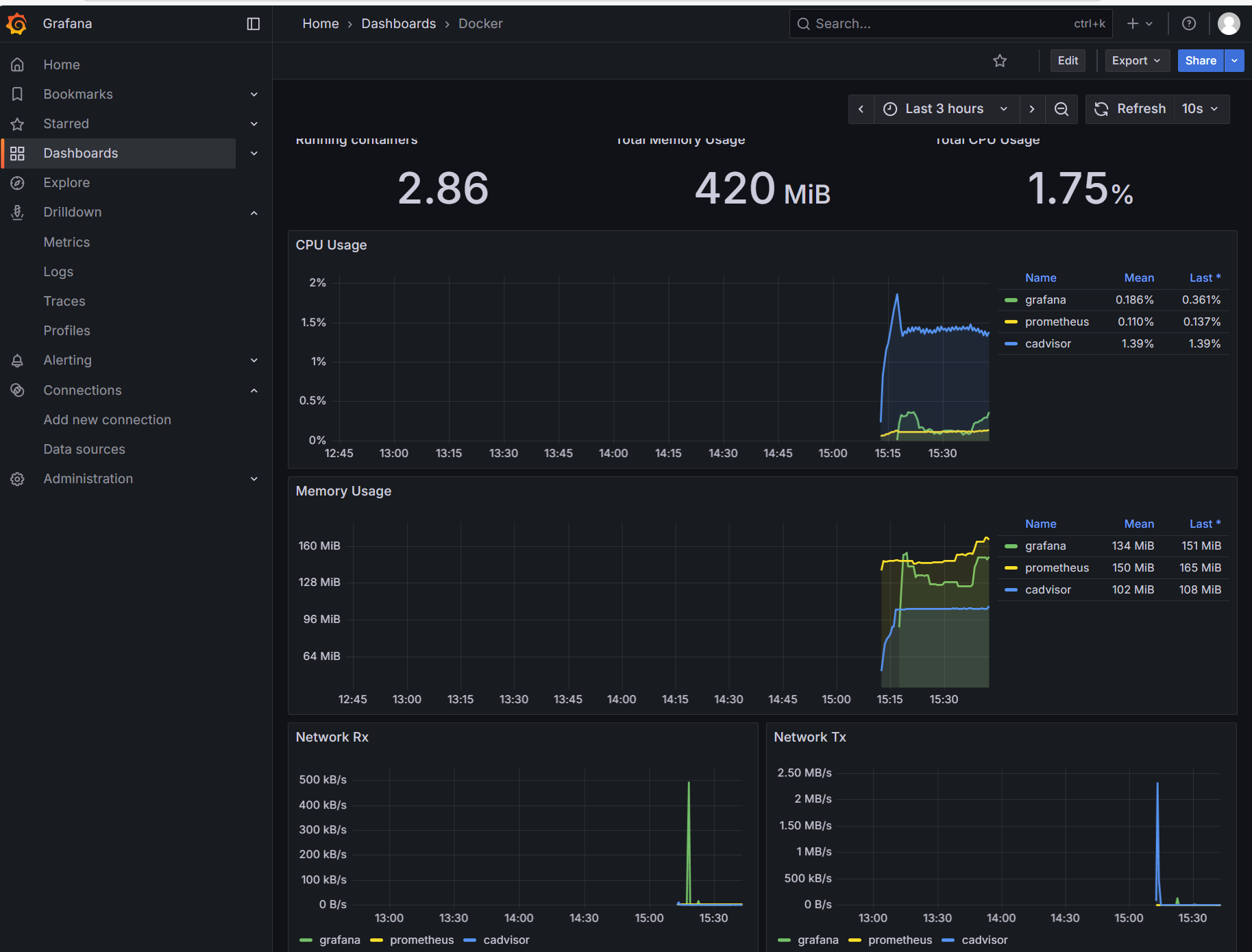Click the Administration gear icon
This screenshot has width=1252, height=952.
pyautogui.click(x=18, y=479)
